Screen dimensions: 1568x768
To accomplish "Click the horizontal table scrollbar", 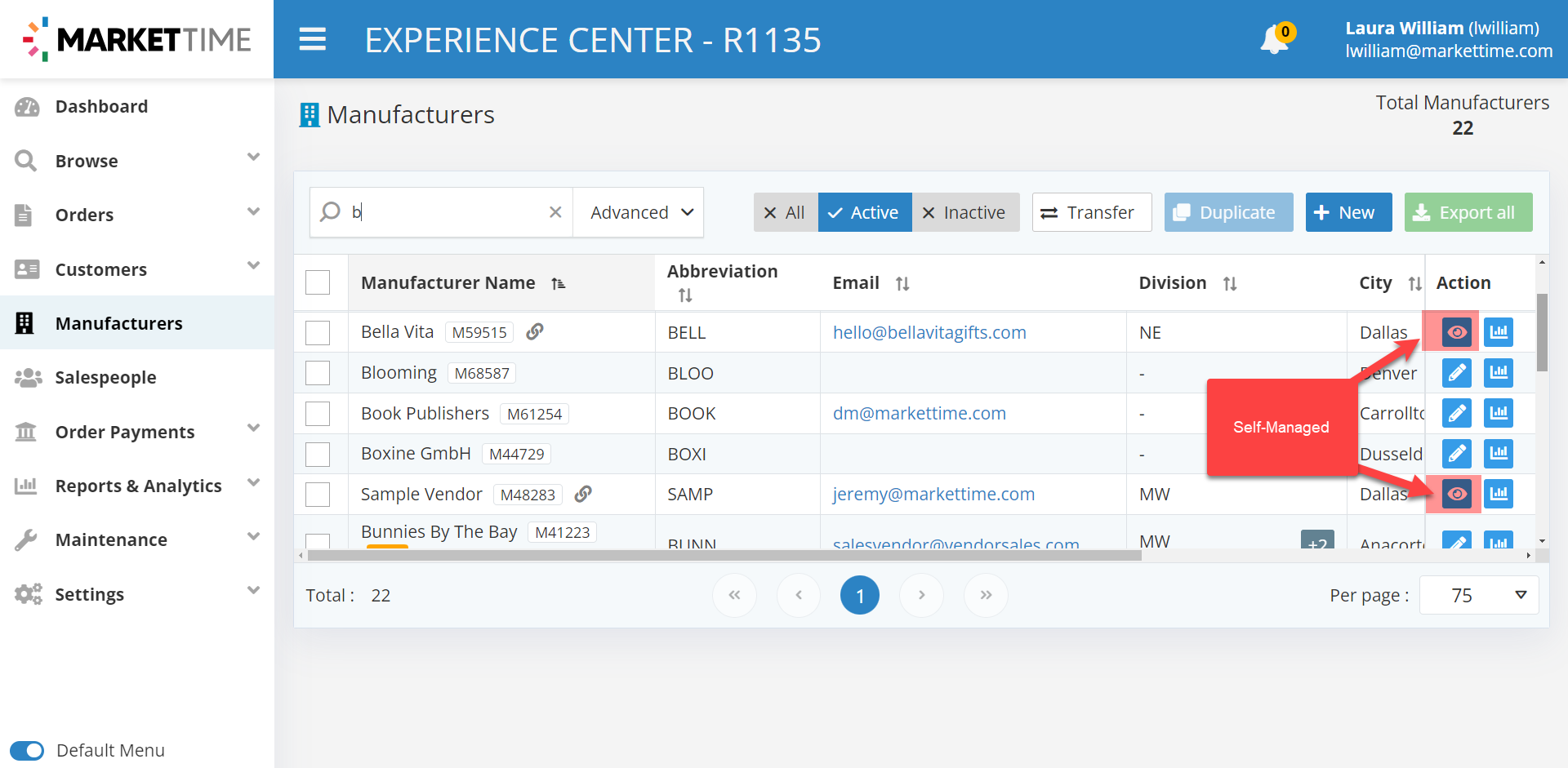I will point(724,556).
